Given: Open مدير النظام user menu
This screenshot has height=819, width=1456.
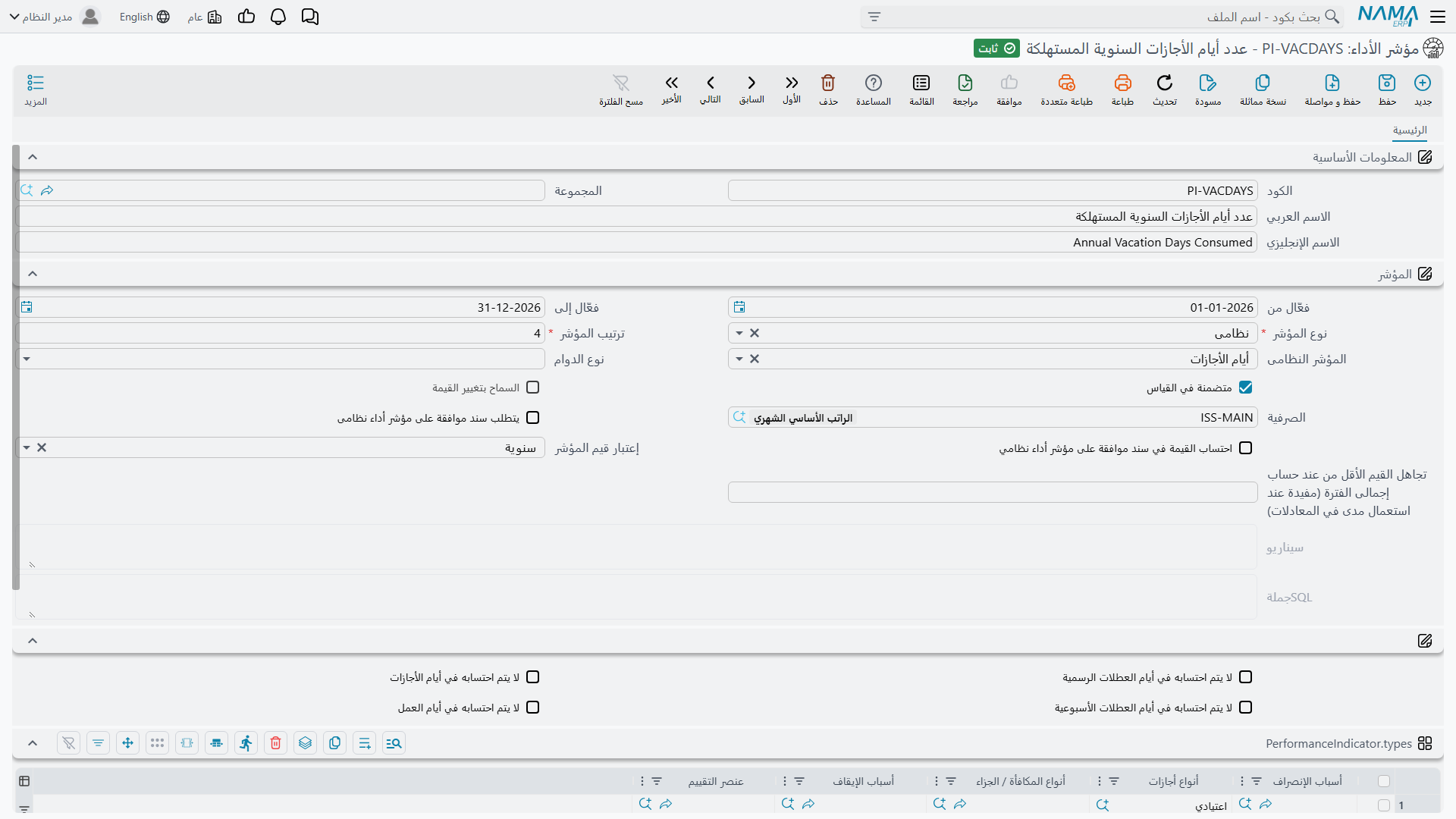Looking at the screenshot, I should coord(55,17).
